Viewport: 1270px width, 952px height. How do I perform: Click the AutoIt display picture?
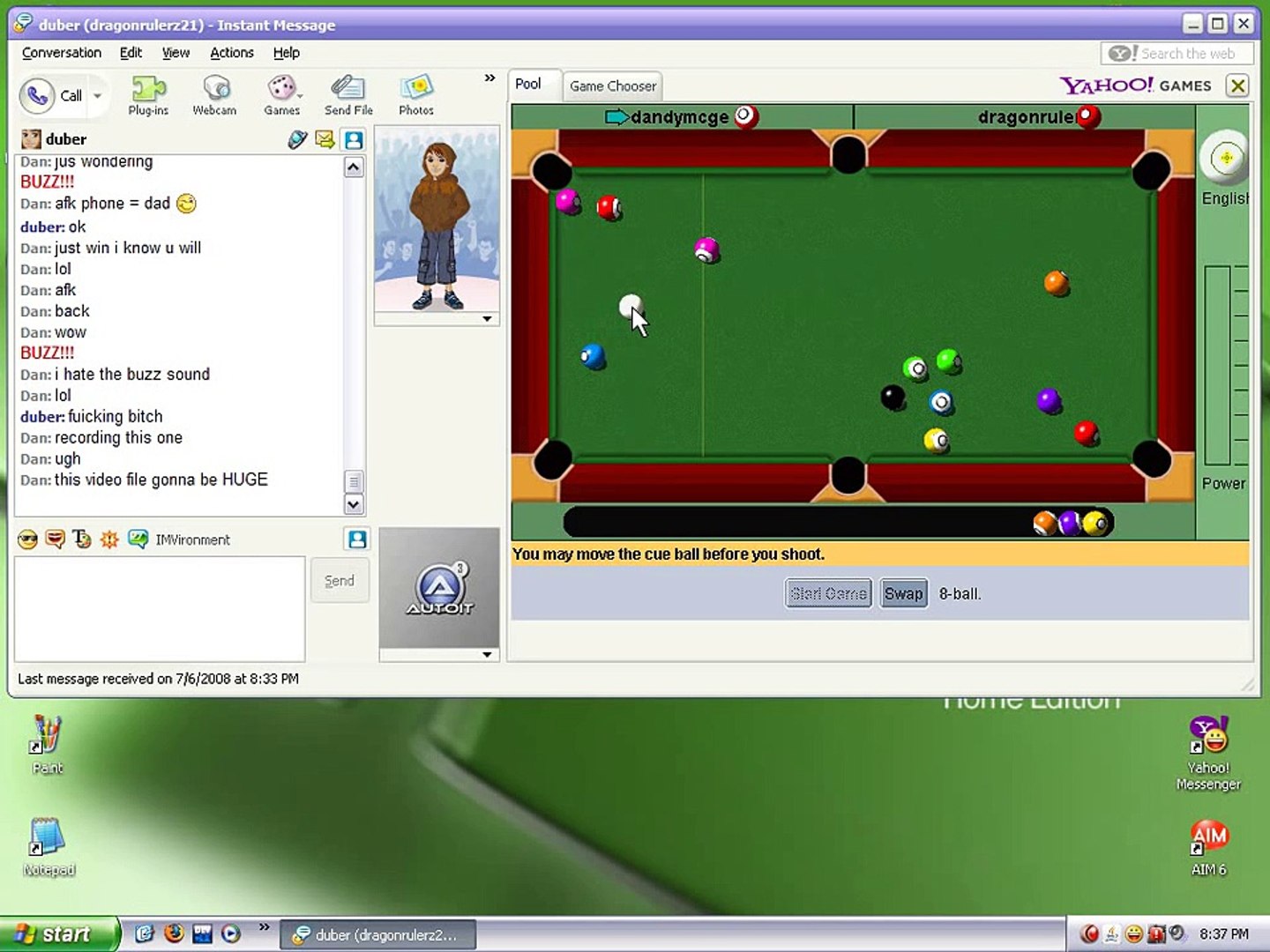[x=439, y=588]
